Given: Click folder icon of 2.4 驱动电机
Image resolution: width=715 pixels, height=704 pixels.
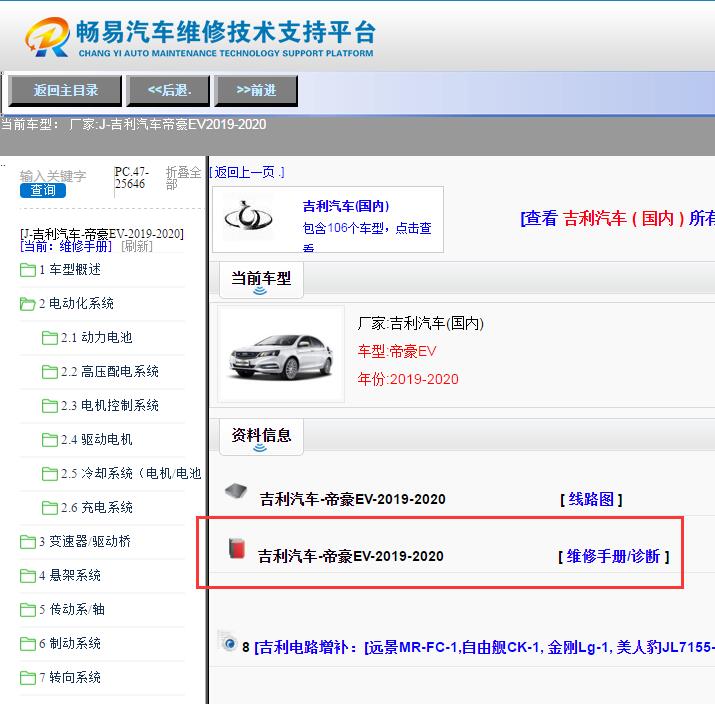Looking at the screenshot, I should [x=50, y=440].
